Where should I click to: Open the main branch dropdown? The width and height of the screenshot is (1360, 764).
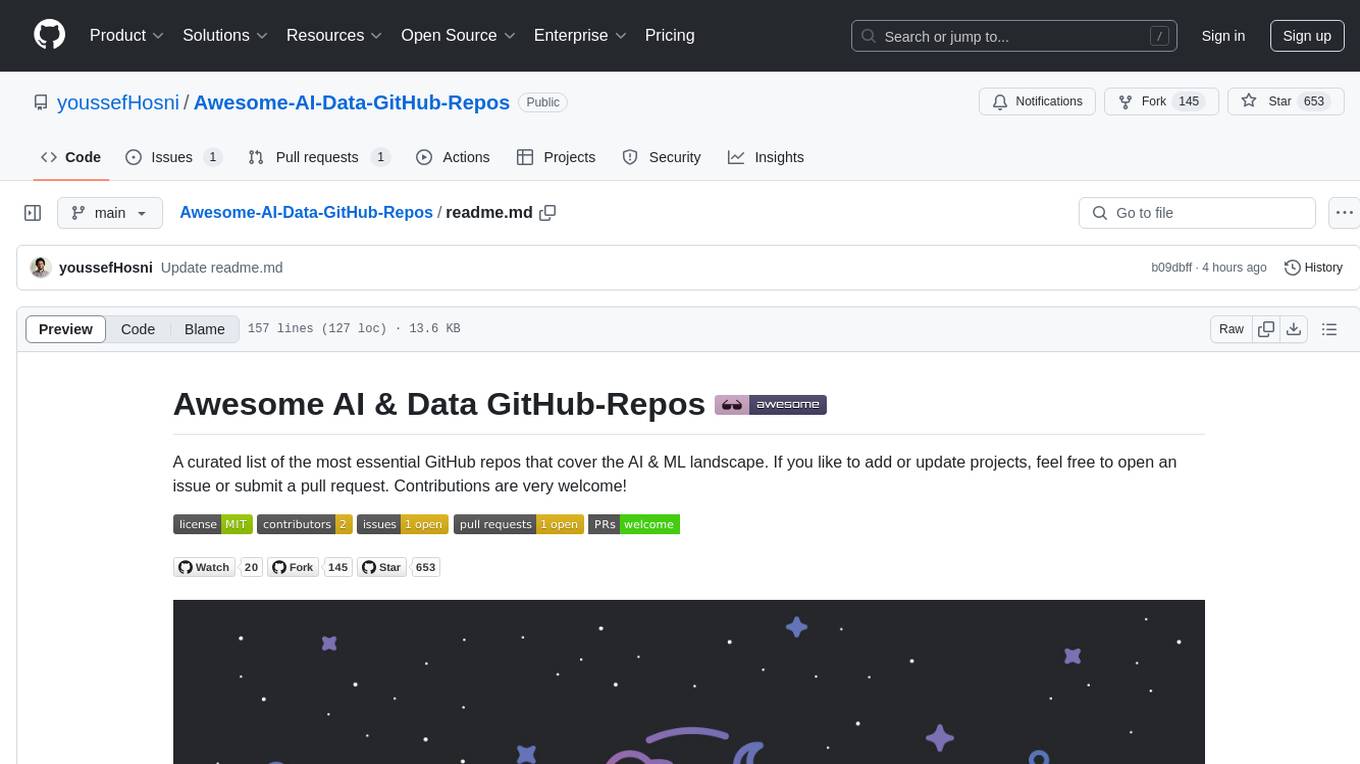pos(110,213)
